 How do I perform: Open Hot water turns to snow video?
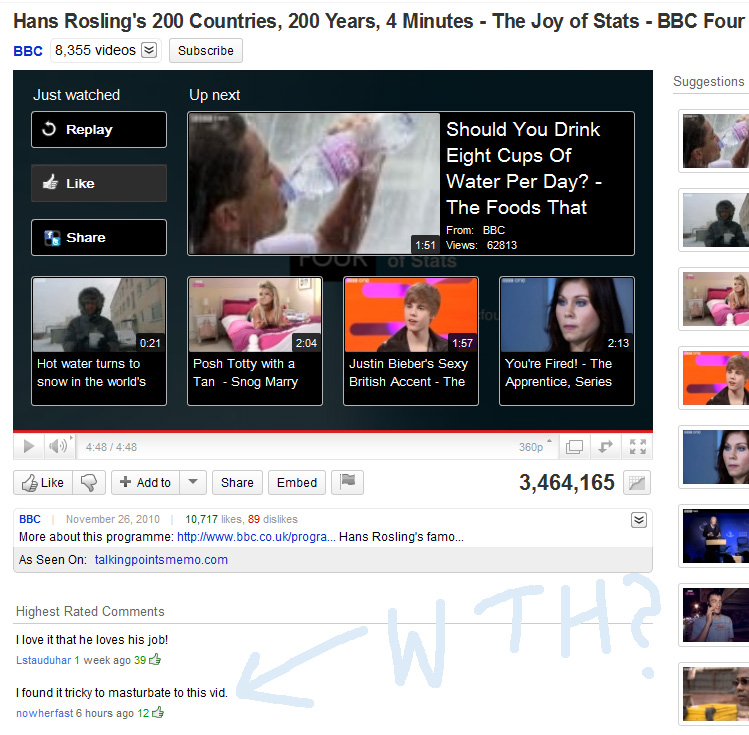click(99, 341)
